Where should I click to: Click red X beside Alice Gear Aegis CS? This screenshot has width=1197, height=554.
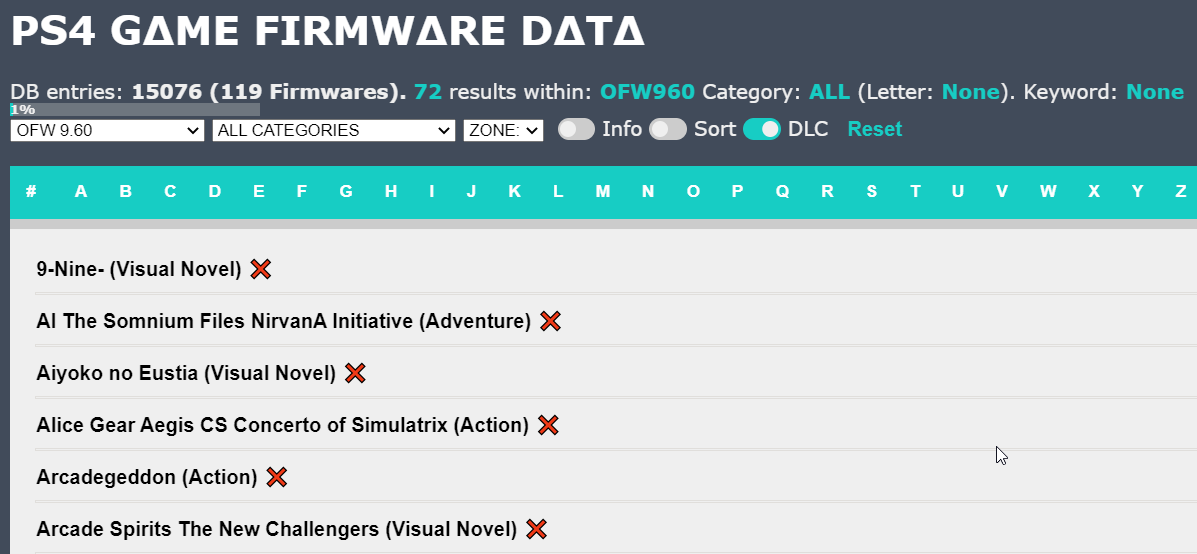pos(548,425)
